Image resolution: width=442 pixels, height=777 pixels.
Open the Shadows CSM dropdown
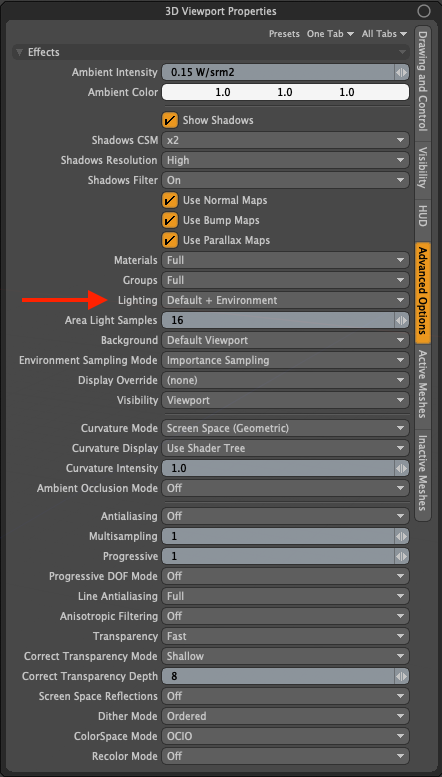(285, 140)
